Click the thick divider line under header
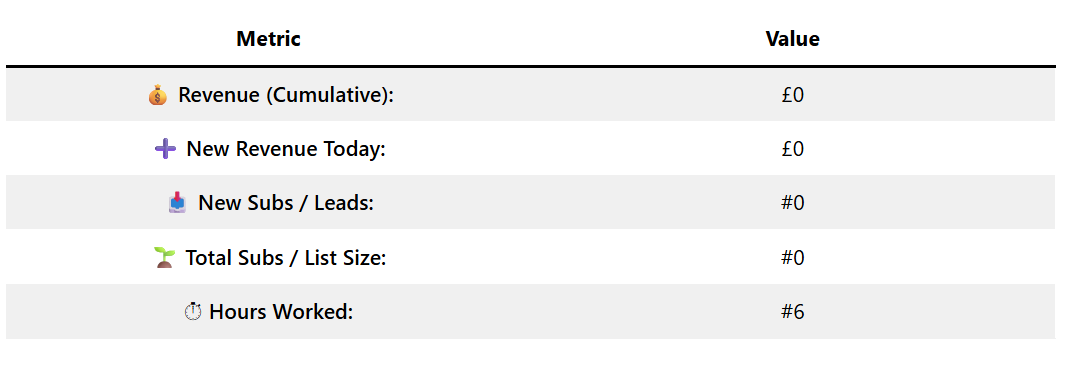This screenshot has height=379, width=1066. [x=530, y=66]
